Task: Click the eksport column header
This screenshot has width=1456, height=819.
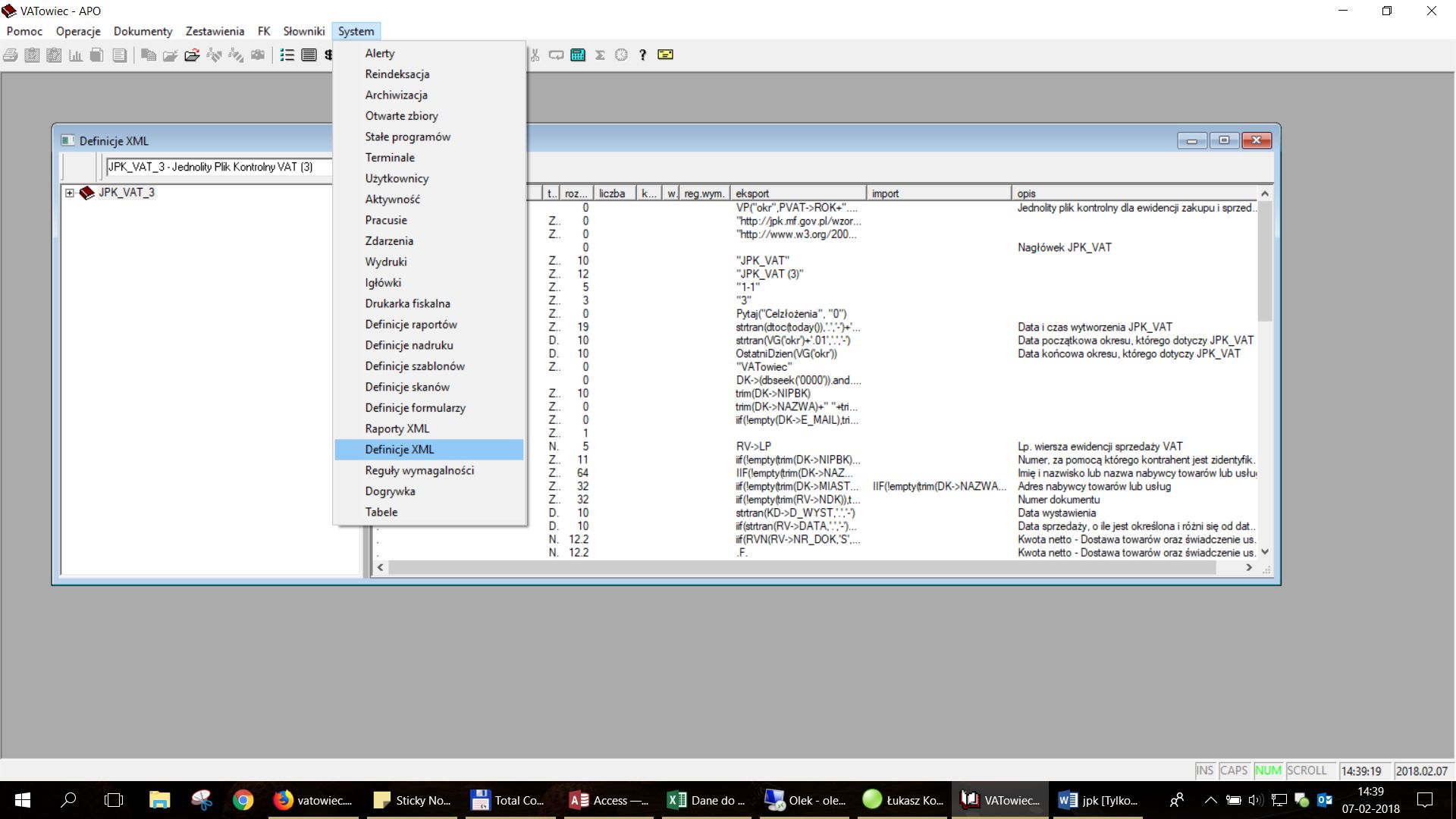Action: click(x=796, y=193)
